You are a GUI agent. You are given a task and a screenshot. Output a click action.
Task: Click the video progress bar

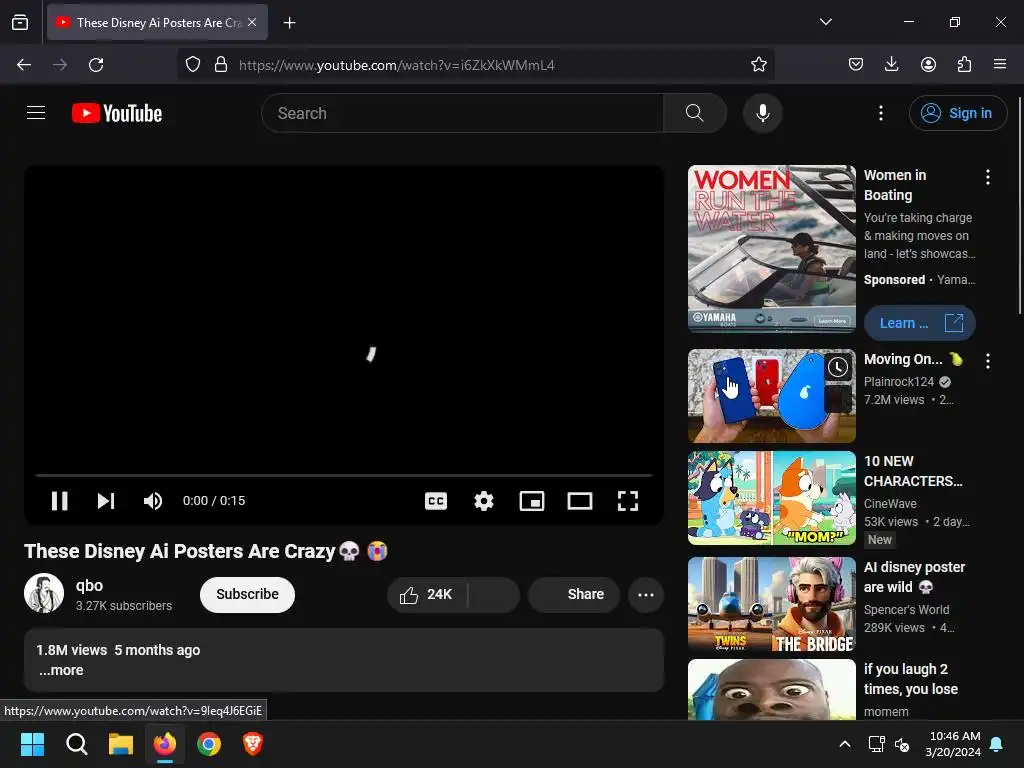pos(344,475)
